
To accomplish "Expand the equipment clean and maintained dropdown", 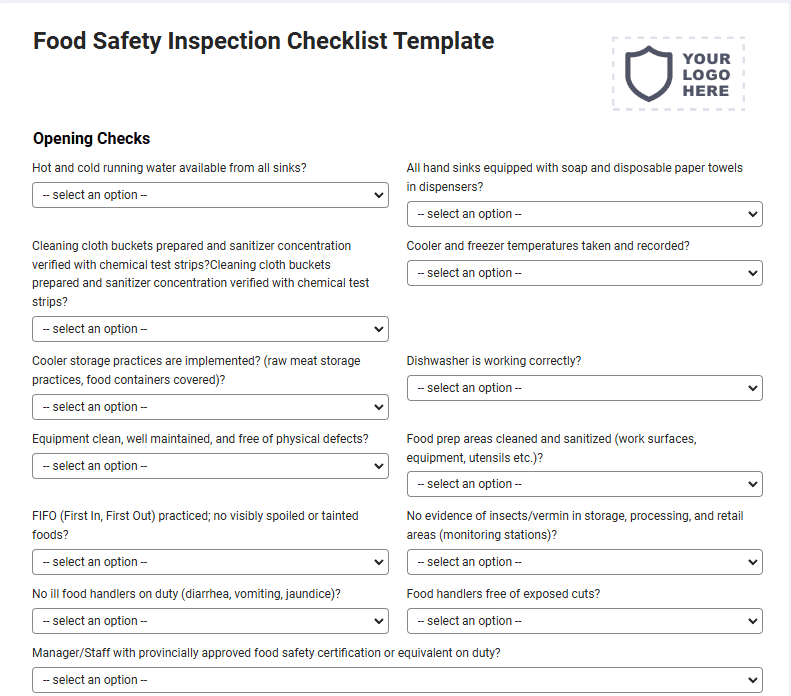I will click(x=210, y=467).
